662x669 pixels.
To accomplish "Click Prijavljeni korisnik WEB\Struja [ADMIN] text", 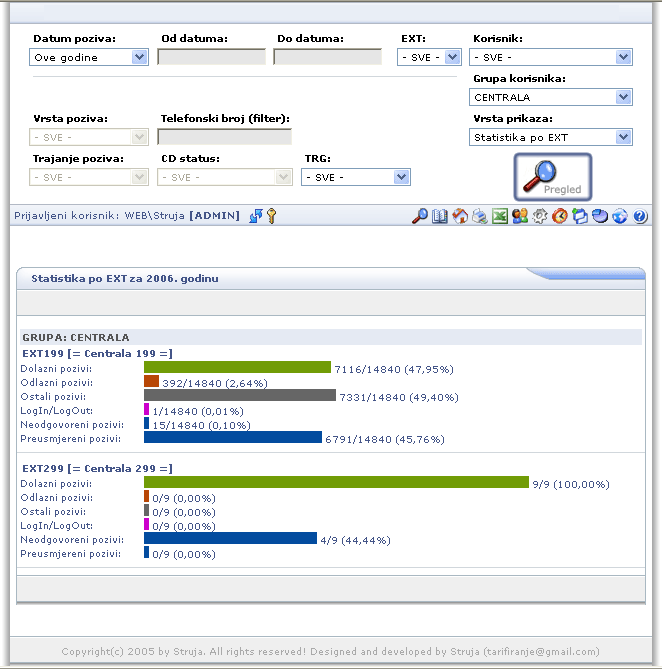I will coord(127,215).
